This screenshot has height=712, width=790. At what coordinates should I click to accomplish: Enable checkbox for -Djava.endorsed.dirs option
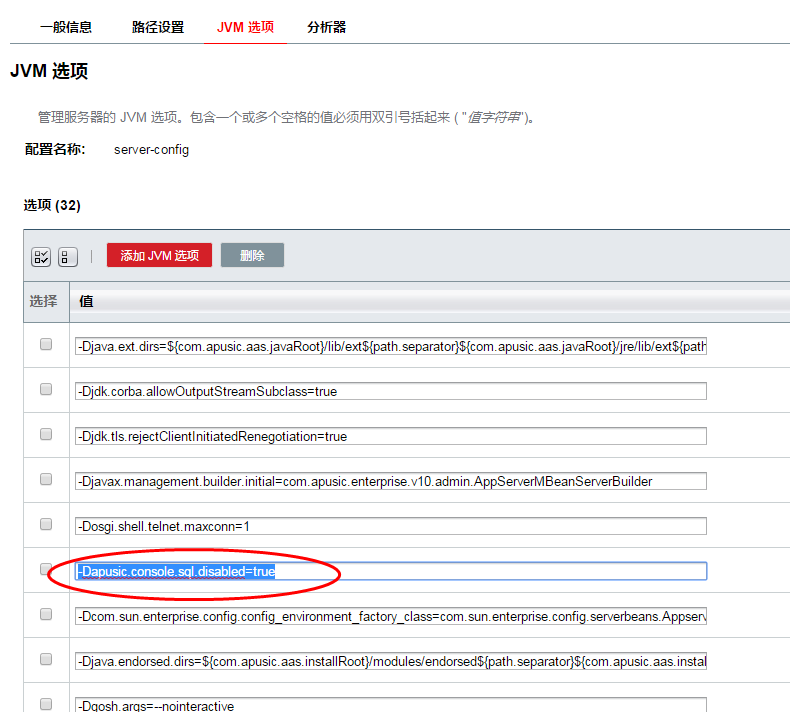point(46,660)
